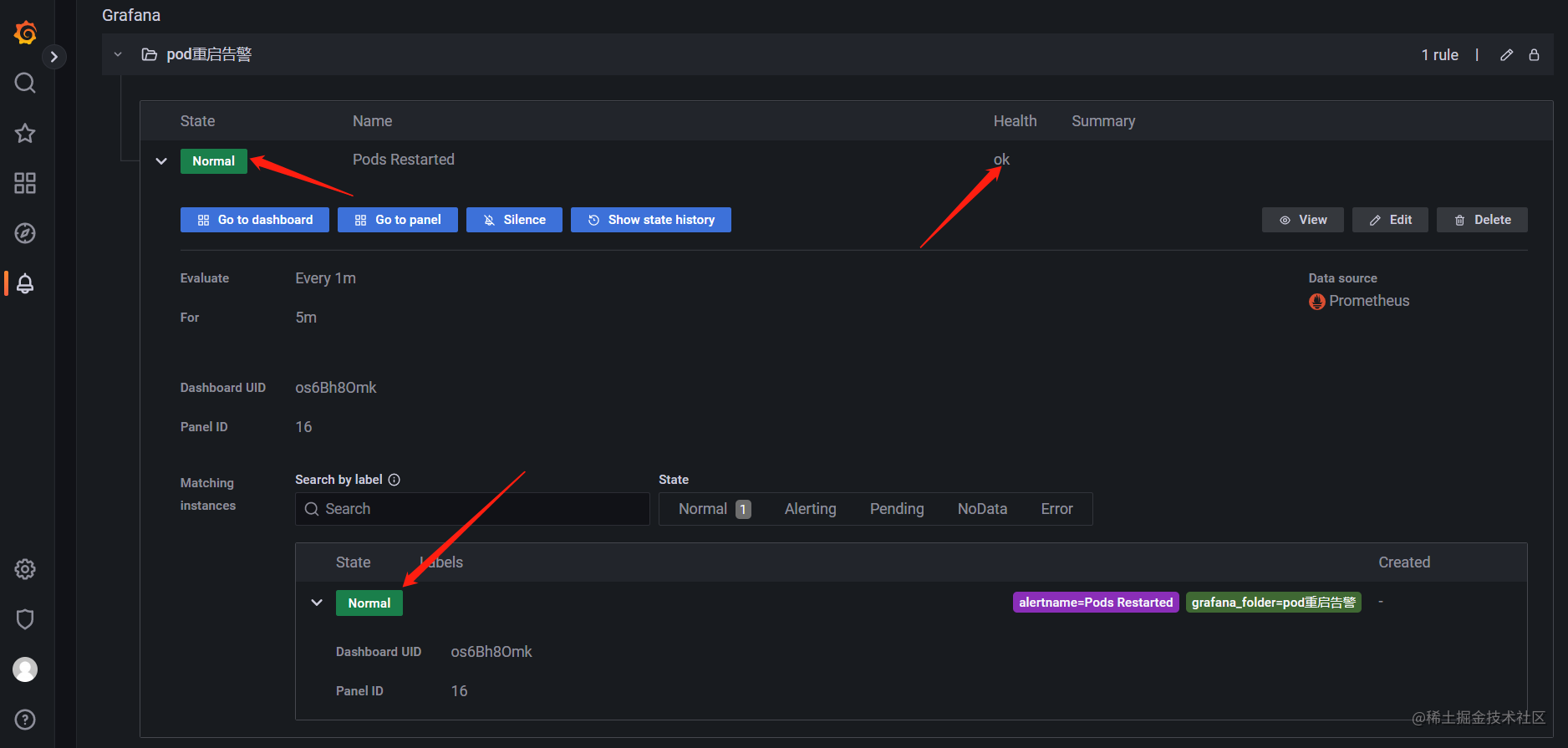Click the 5m For value

coord(306,318)
